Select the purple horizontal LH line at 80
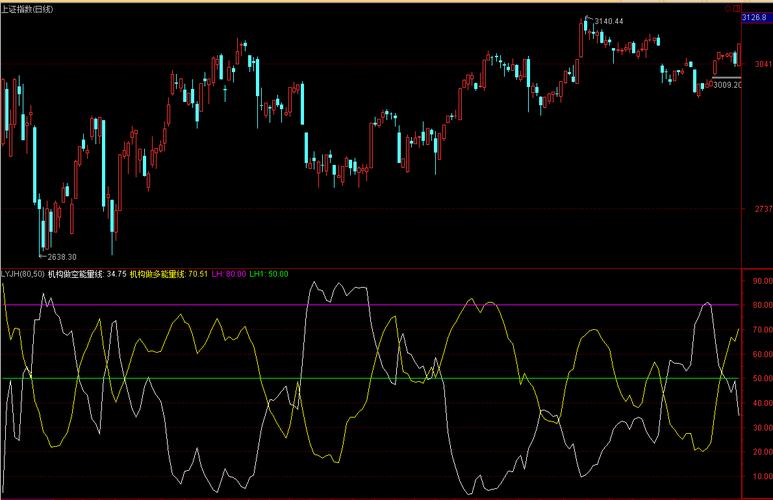 [370, 305]
